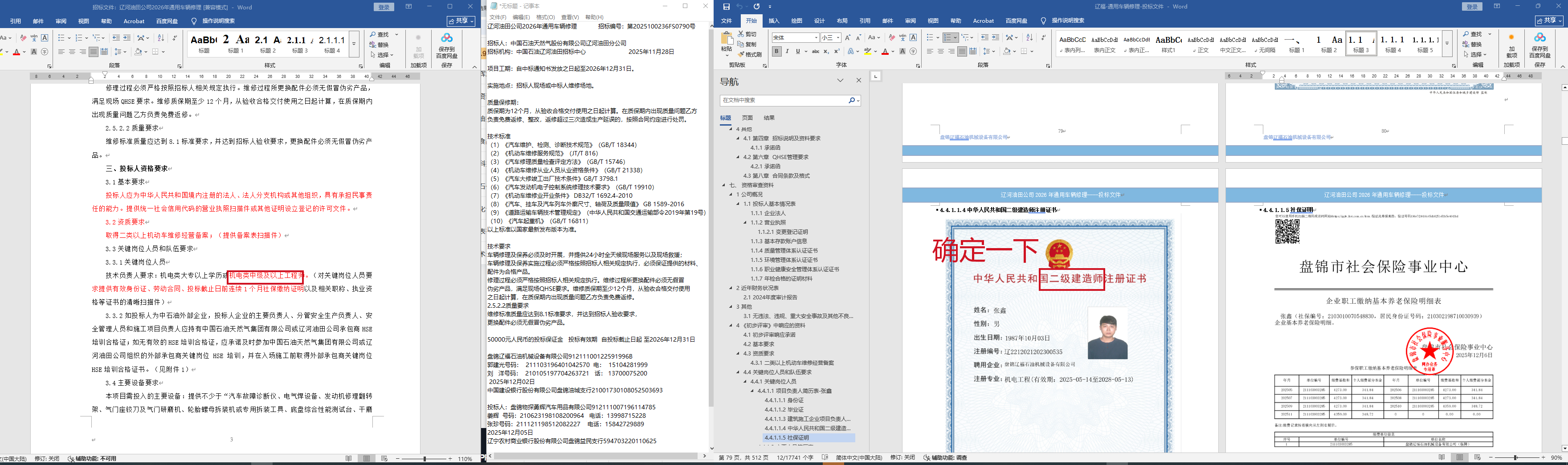Click the show paragraph marks icon in the left Word window
1568x465 pixels.
175,38
